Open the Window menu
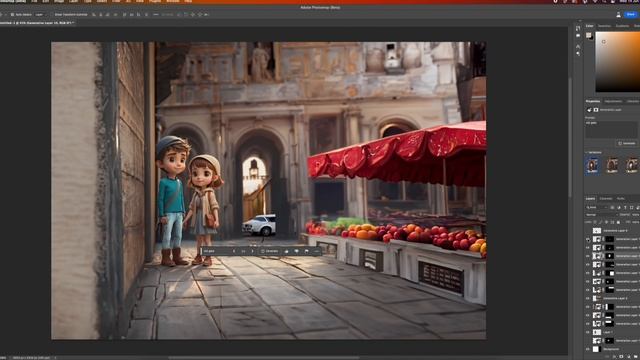This screenshot has height=360, width=640. pos(173,1)
